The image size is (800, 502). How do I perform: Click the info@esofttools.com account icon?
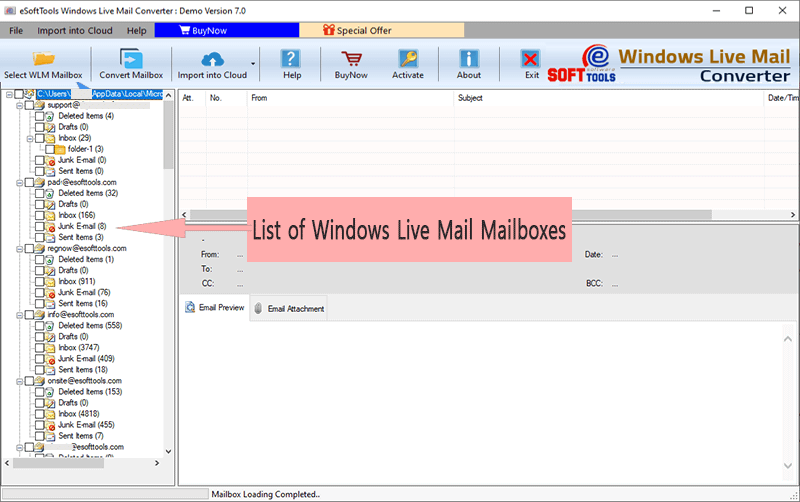pyautogui.click(x=40, y=315)
